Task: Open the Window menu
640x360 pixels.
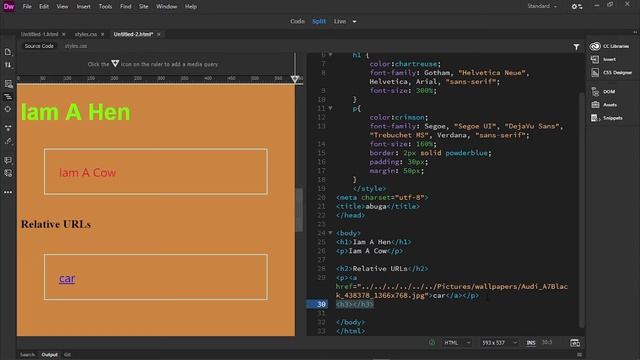Action: [x=167, y=7]
